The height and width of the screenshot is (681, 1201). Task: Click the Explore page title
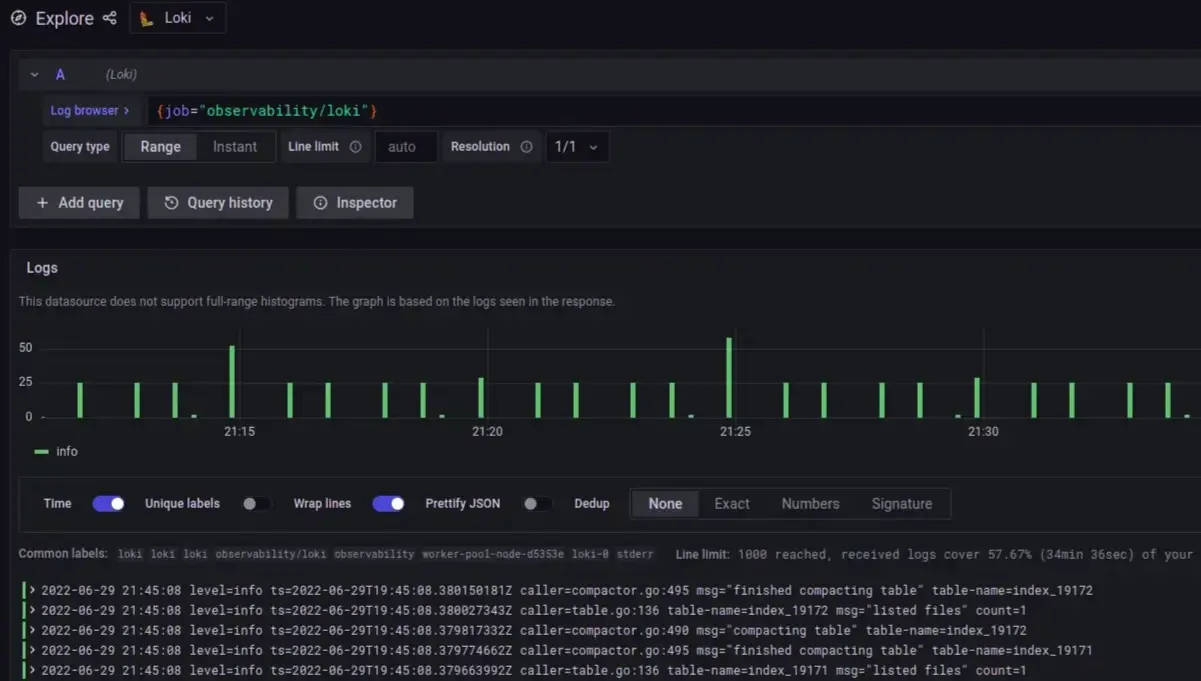pos(64,18)
